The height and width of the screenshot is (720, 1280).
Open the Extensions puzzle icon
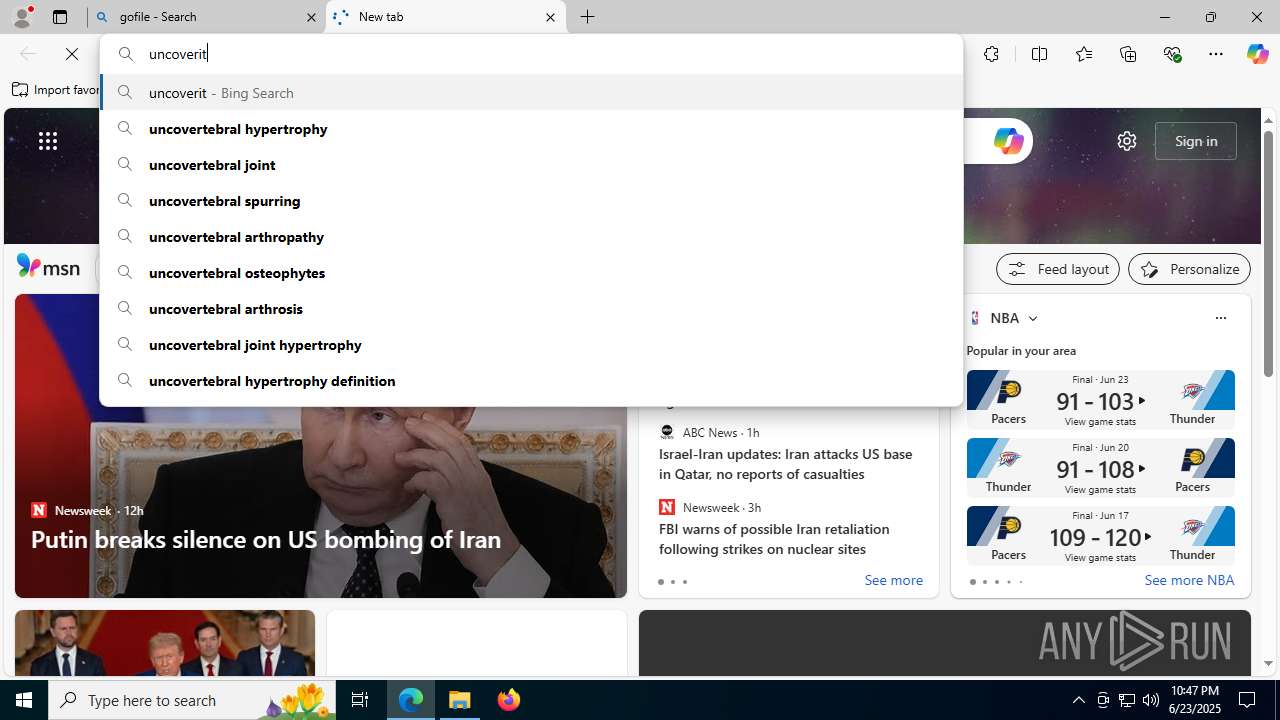(991, 54)
